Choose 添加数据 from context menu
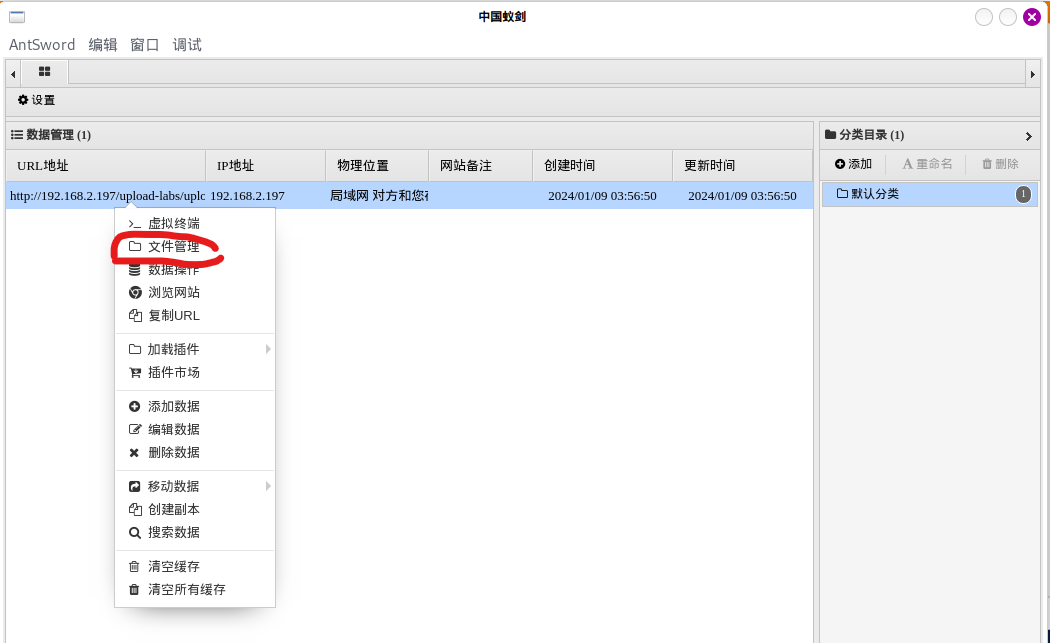The width and height of the screenshot is (1050, 643). coord(195,407)
